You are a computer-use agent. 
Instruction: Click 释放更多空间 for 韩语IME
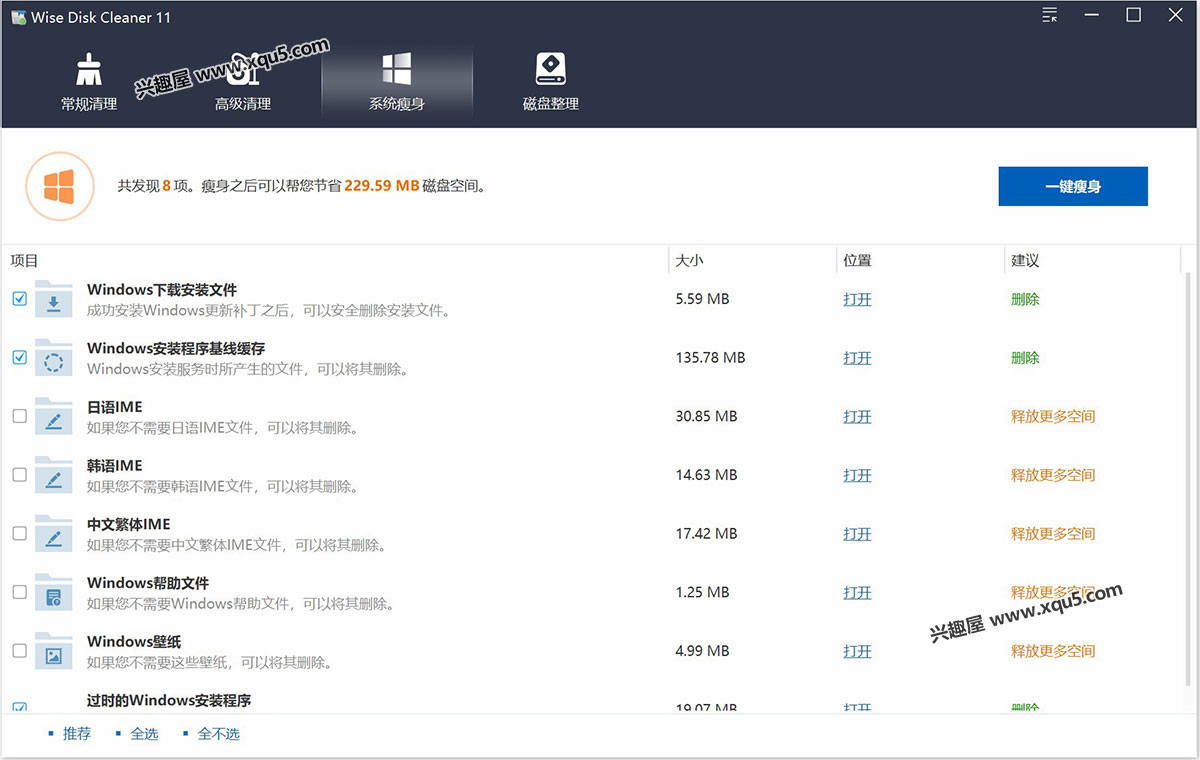(1053, 475)
